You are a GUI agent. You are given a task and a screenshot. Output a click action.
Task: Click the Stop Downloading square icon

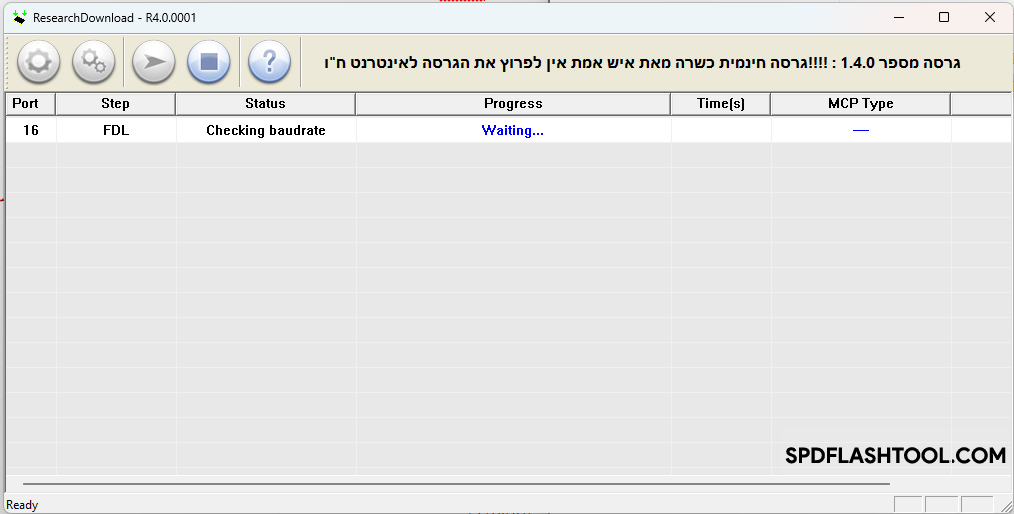click(208, 62)
